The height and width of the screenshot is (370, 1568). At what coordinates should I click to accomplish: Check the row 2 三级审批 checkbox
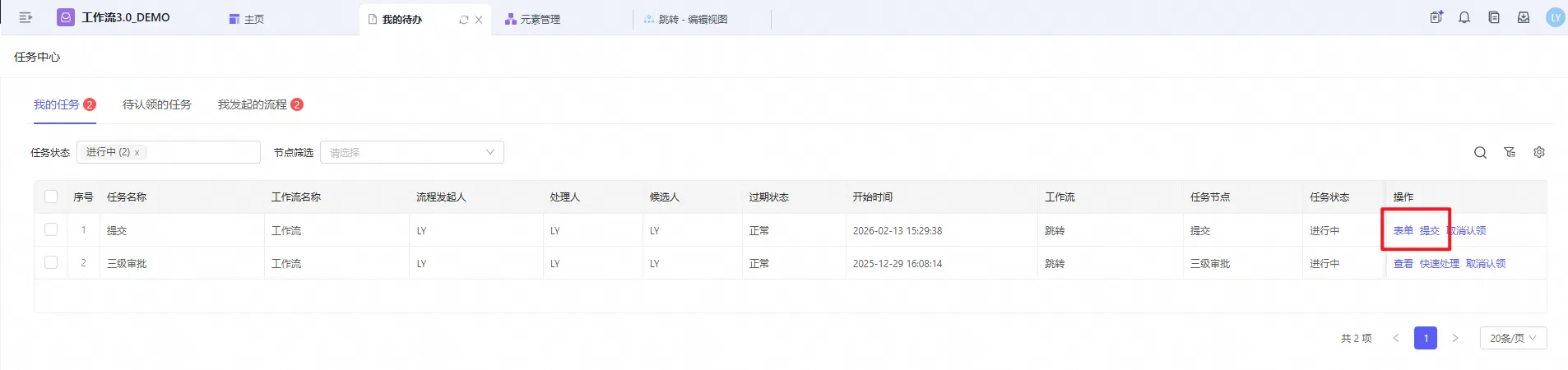[51, 263]
